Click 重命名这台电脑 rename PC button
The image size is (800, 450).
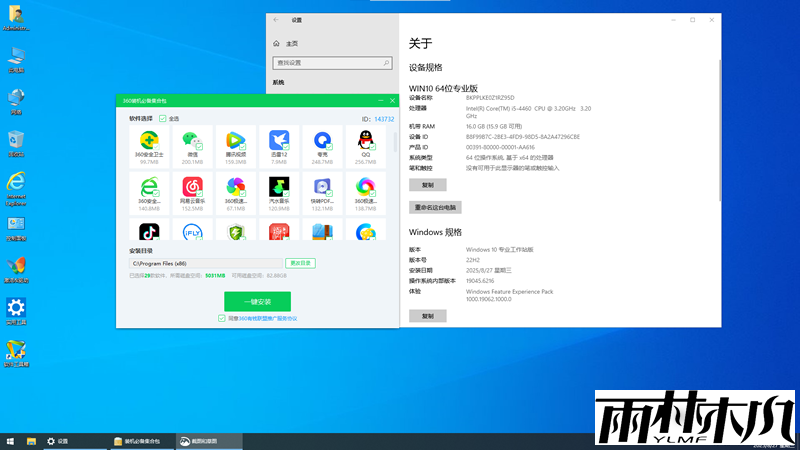pos(435,208)
